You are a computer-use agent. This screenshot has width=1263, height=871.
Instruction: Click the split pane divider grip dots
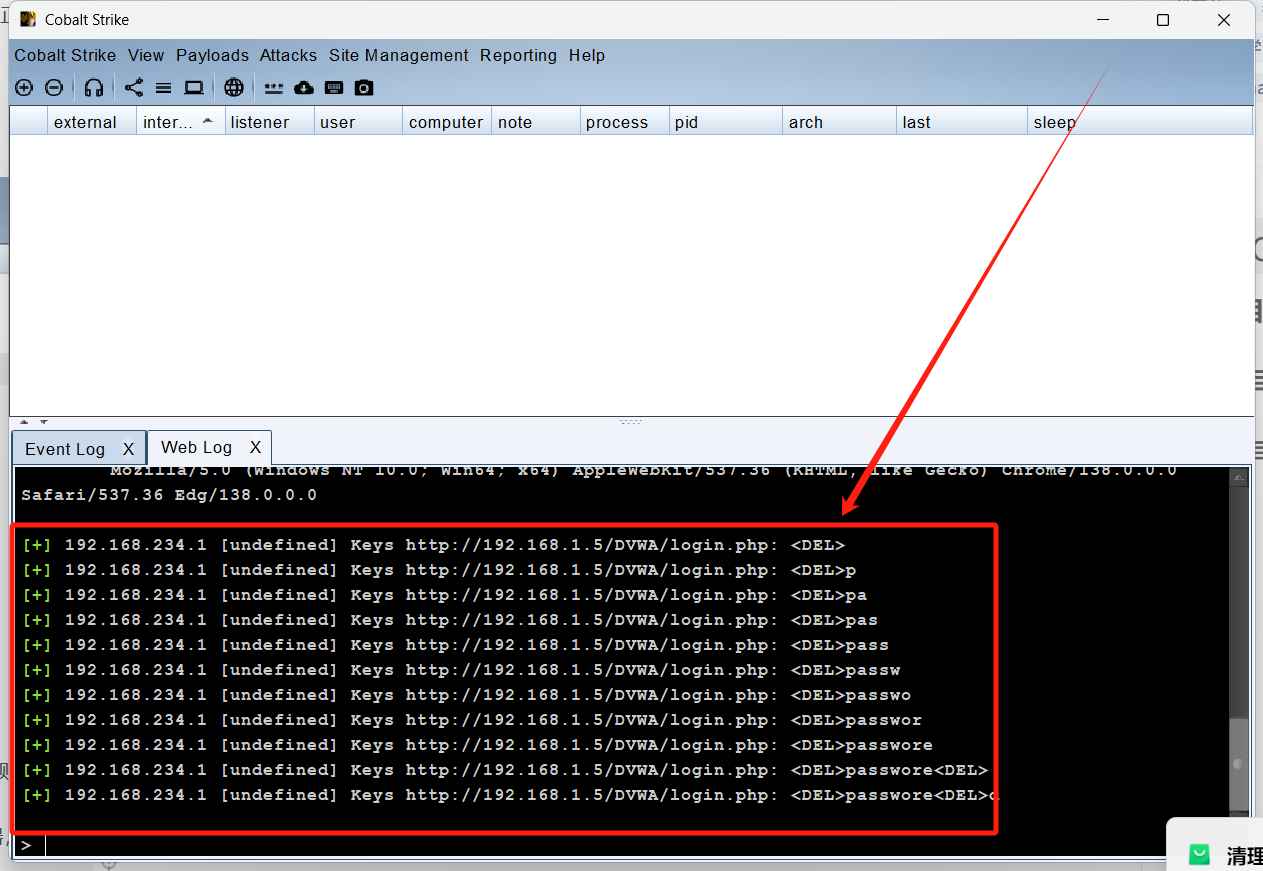tap(631, 422)
